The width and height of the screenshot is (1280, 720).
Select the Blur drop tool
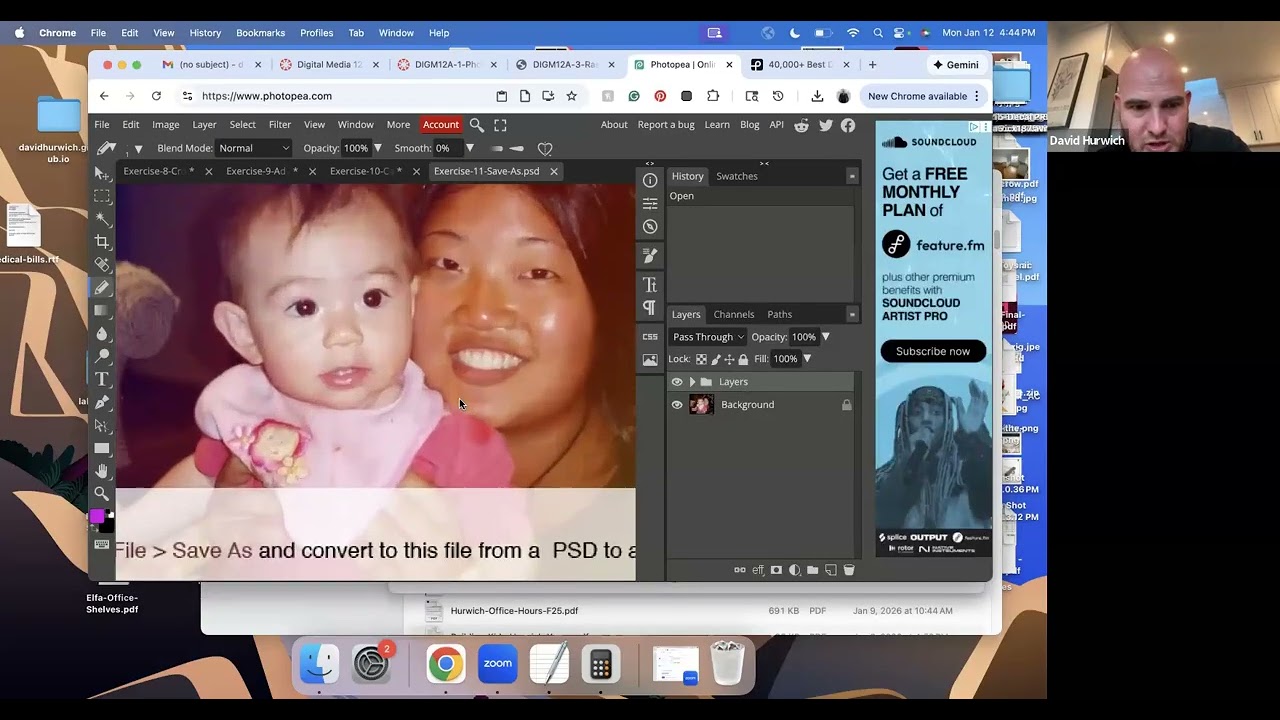click(102, 333)
